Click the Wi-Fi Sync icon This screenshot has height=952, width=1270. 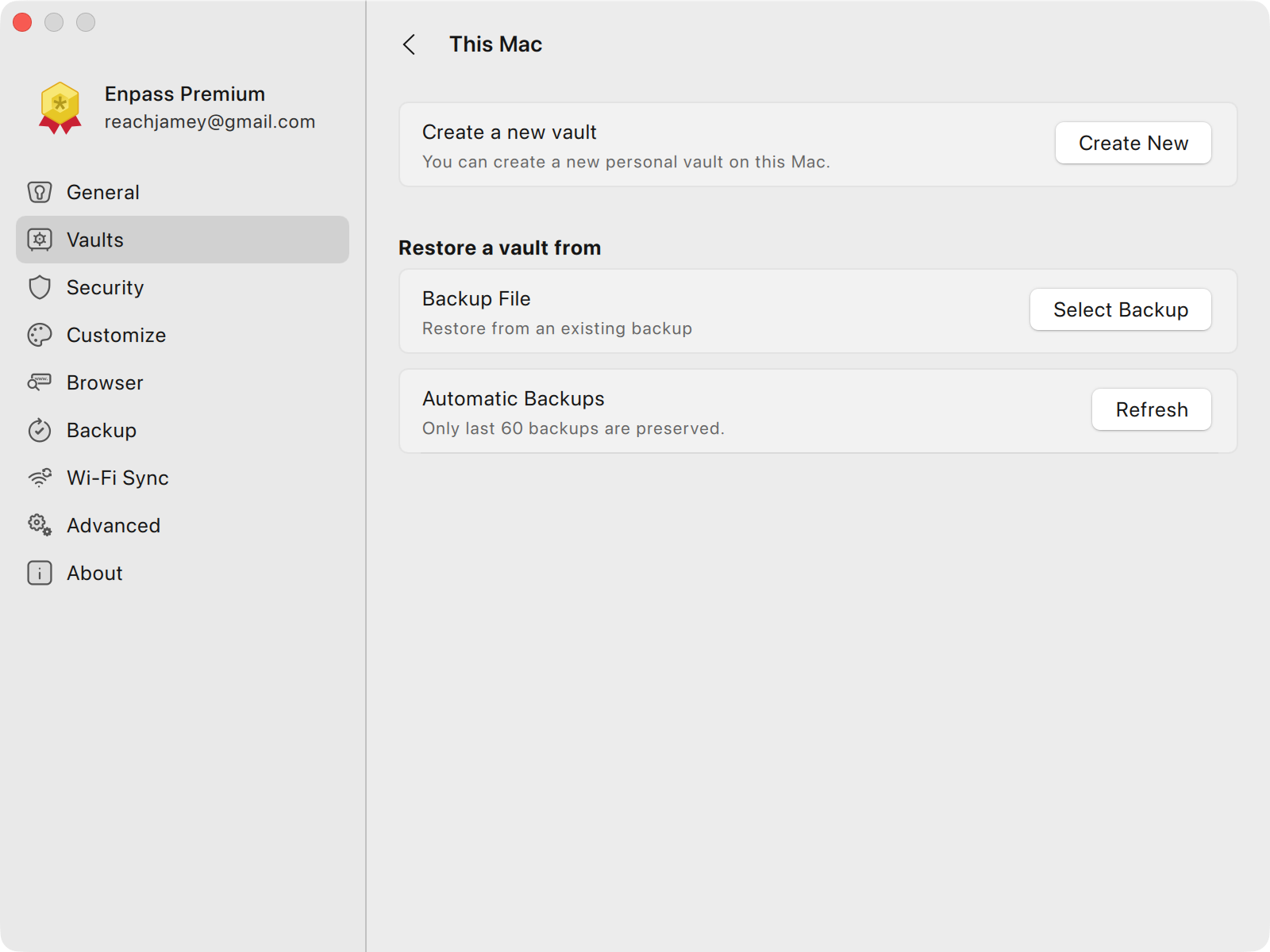pos(40,478)
